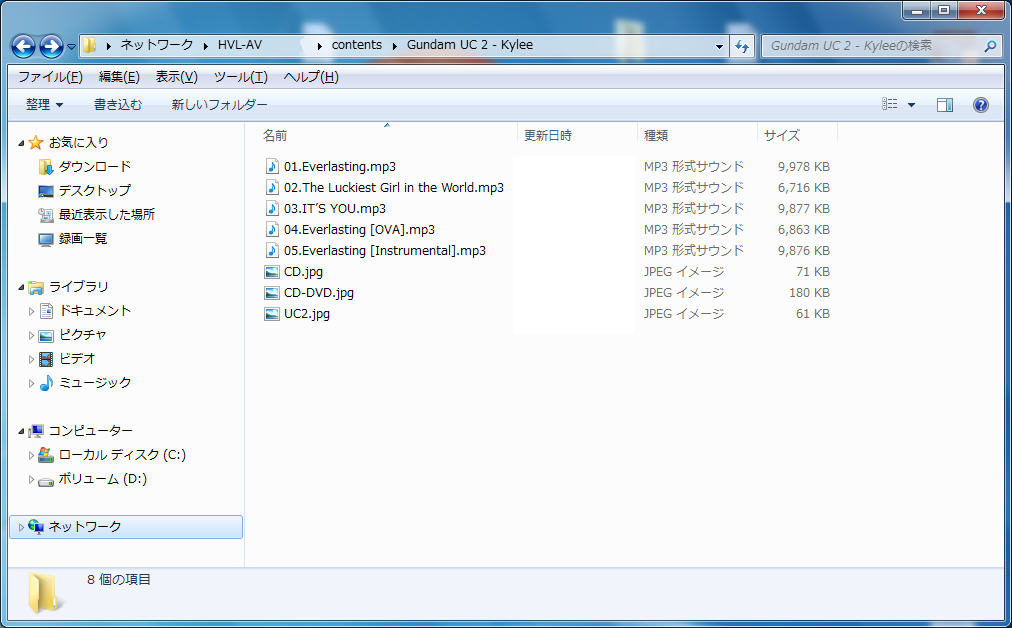
Task: Create folder with 新しいフォルダー button
Action: (x=219, y=105)
